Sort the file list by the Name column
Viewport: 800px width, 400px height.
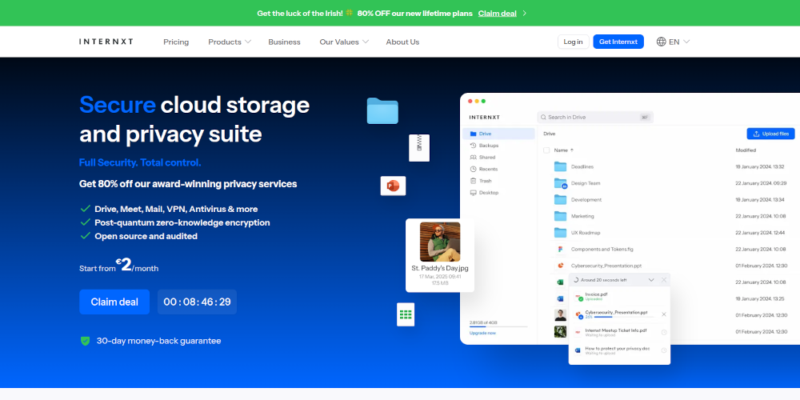pos(564,151)
